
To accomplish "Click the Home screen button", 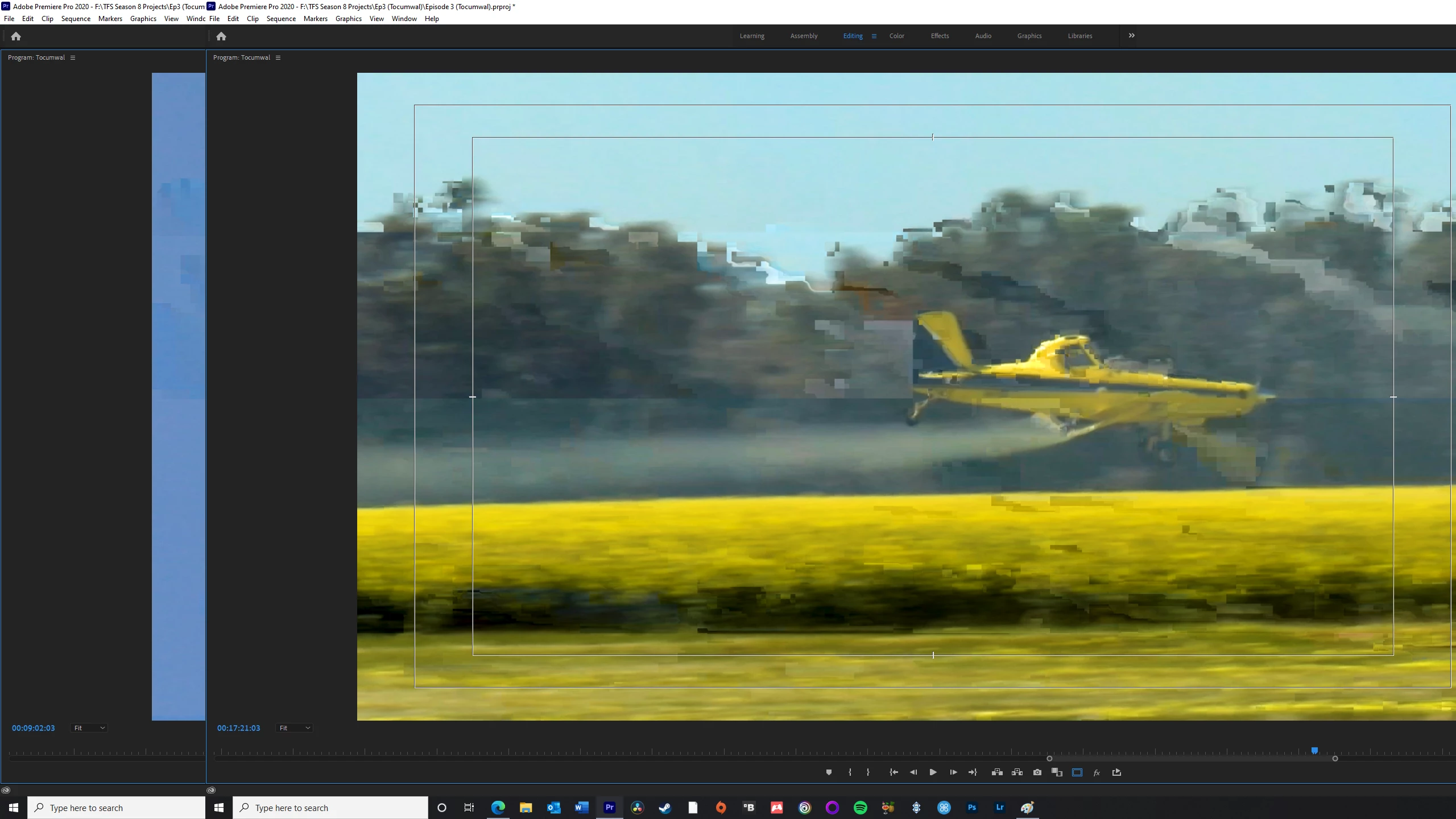I will click(x=221, y=36).
